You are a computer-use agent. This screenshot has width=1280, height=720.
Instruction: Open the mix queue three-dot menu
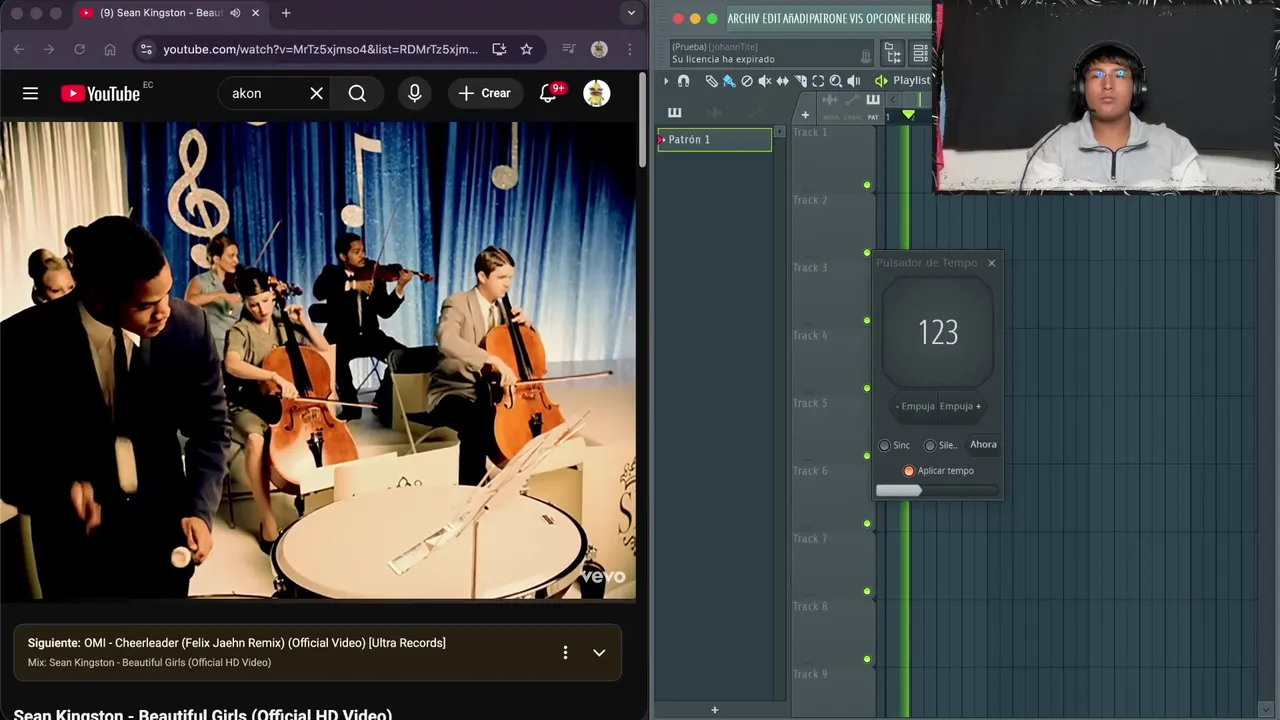point(565,652)
